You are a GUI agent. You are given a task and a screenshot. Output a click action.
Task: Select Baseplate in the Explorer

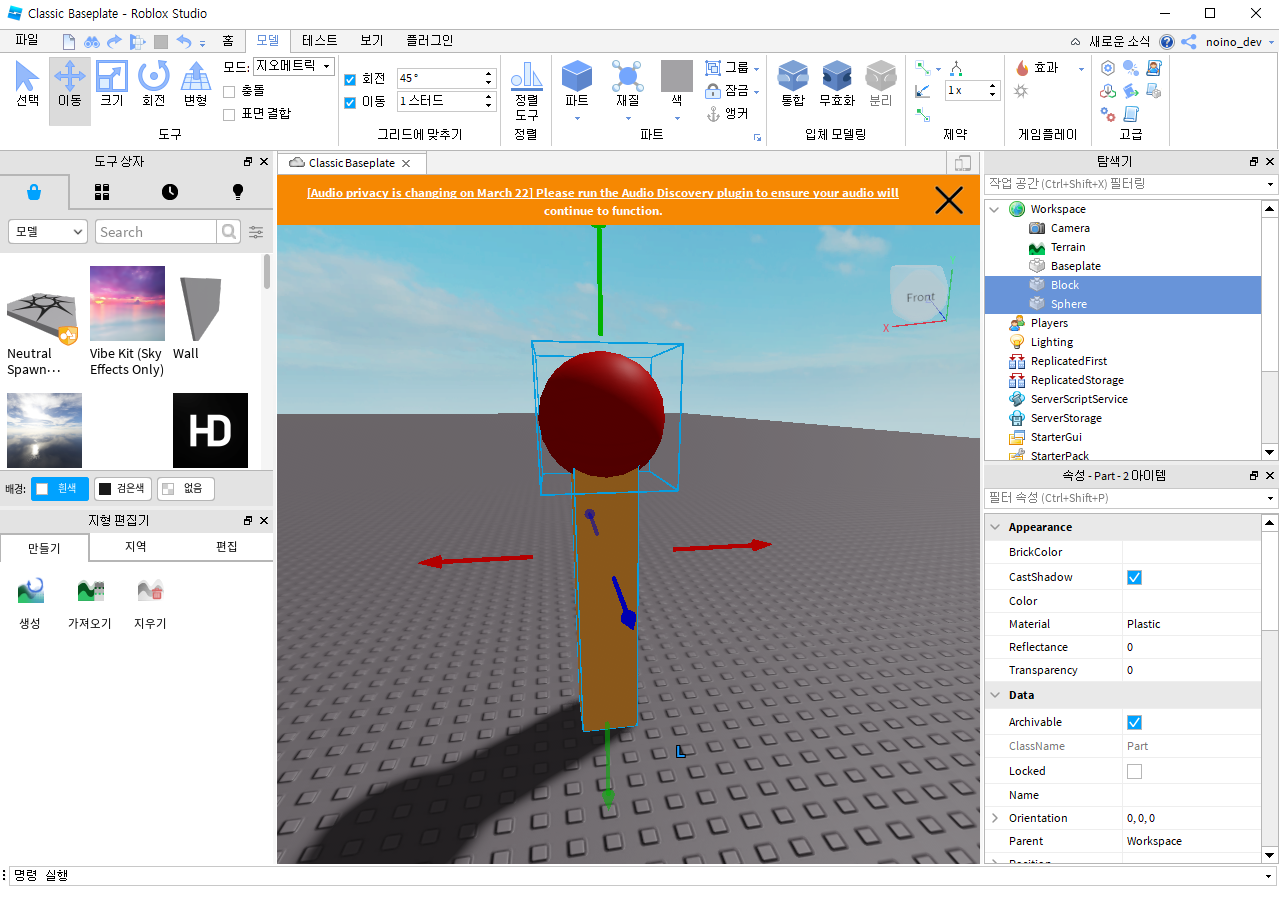1075,266
